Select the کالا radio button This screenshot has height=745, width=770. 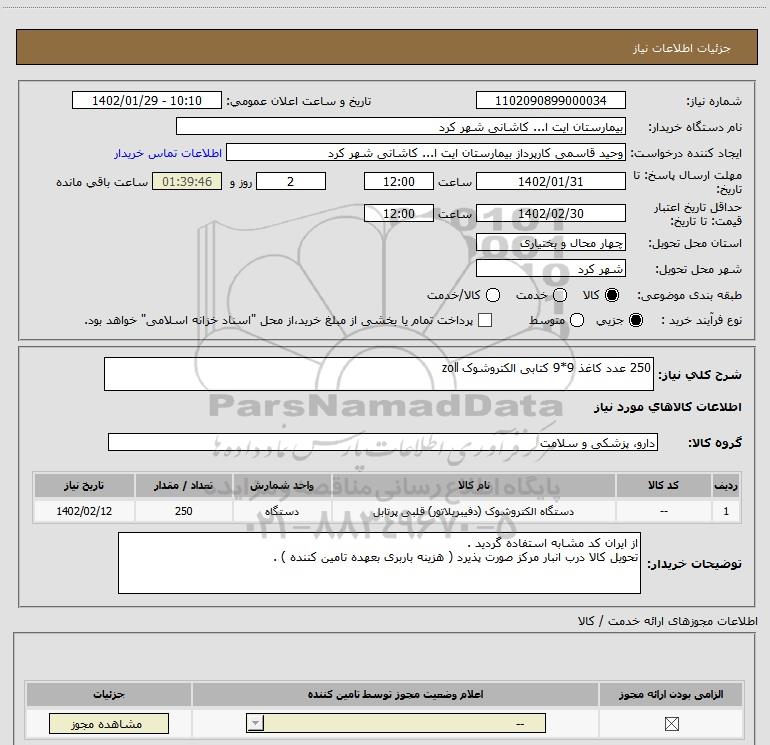pyautogui.click(x=612, y=295)
